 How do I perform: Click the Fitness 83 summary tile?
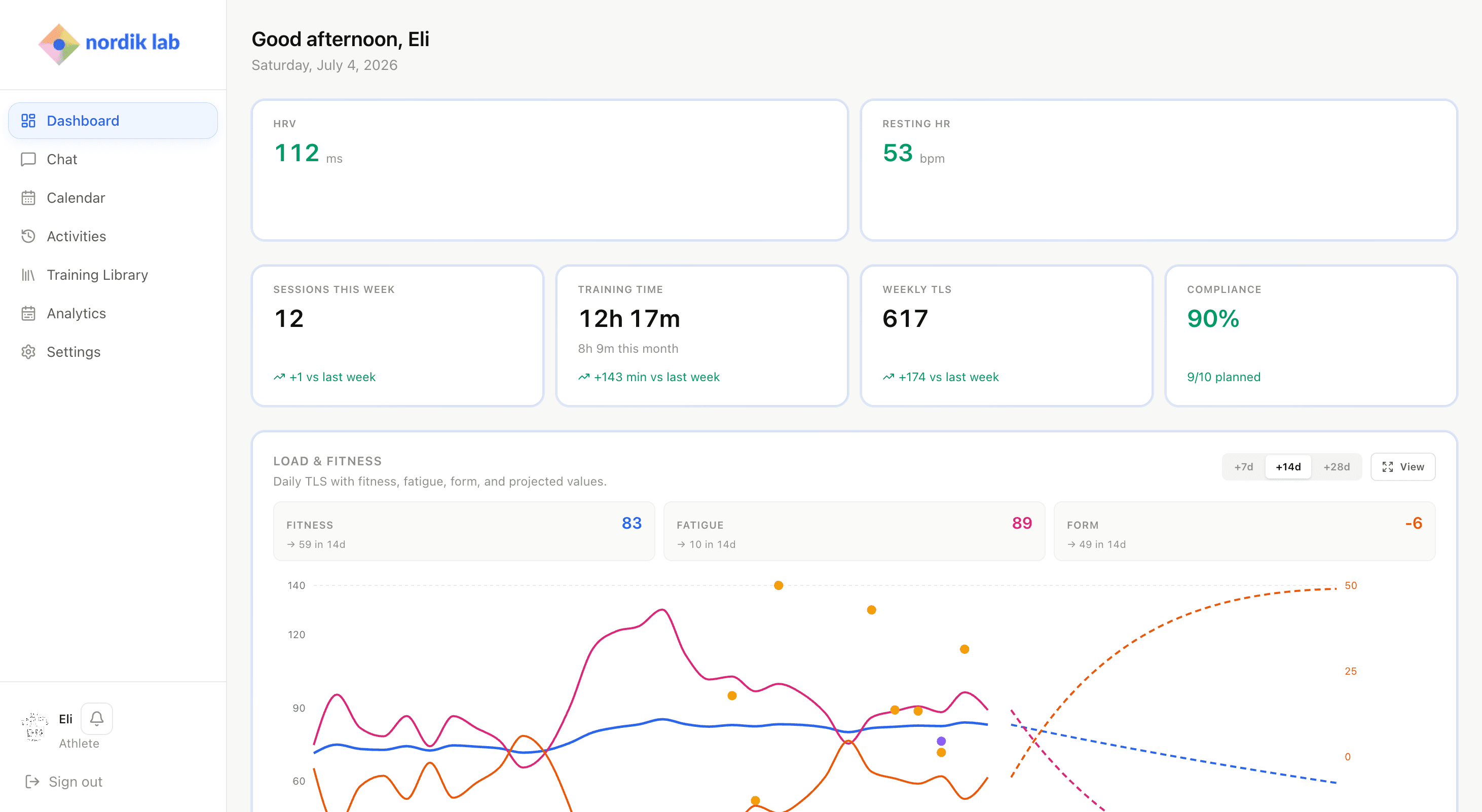click(x=464, y=531)
